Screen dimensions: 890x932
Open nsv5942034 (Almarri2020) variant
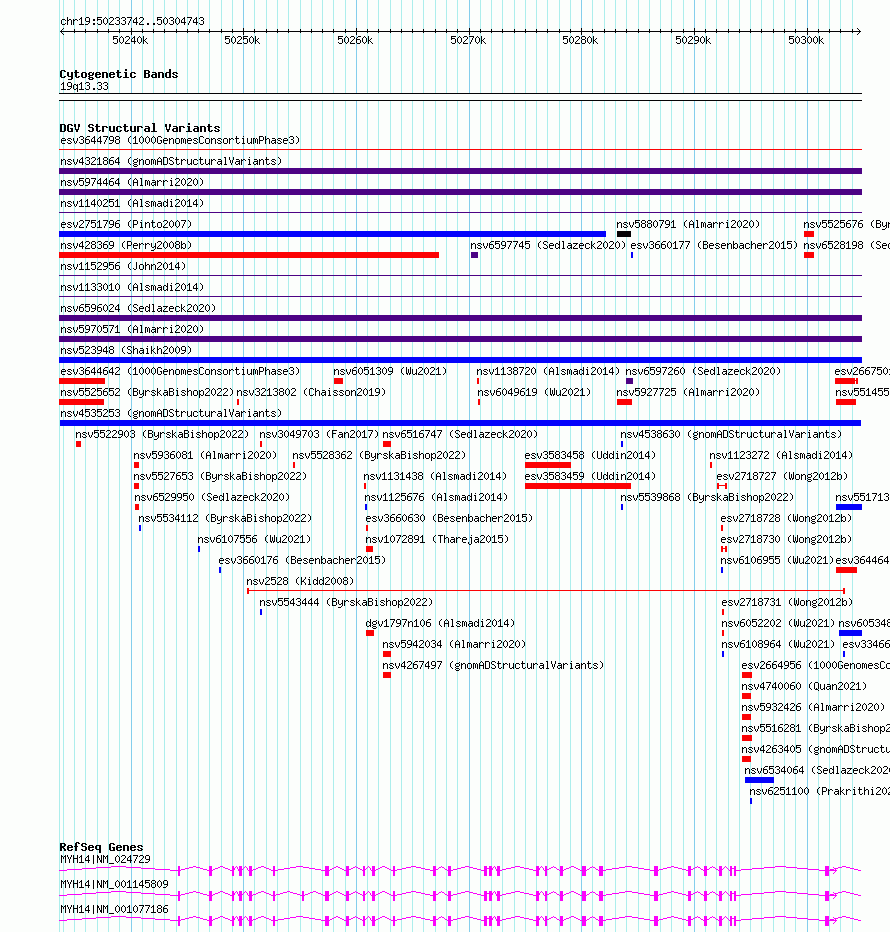454,644
